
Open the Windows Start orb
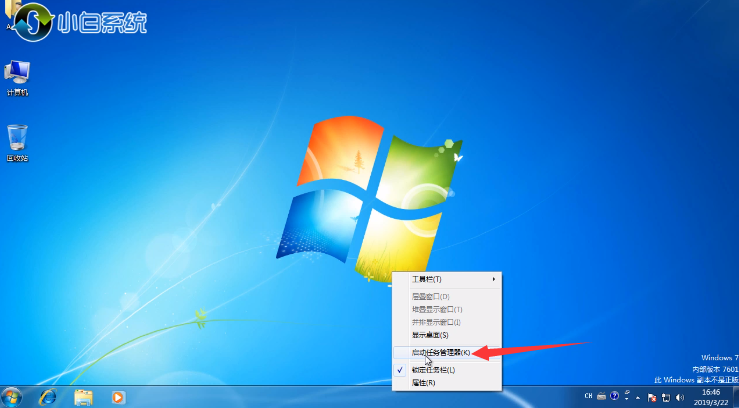point(11,397)
